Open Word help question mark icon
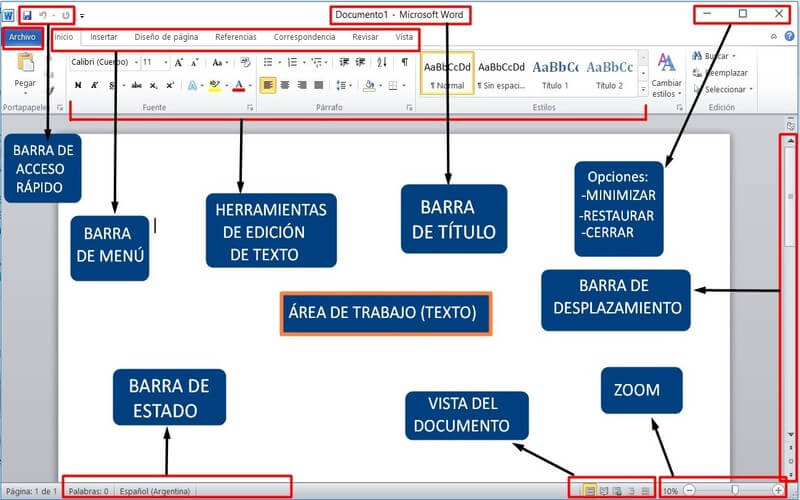800x500 pixels. 790,37
